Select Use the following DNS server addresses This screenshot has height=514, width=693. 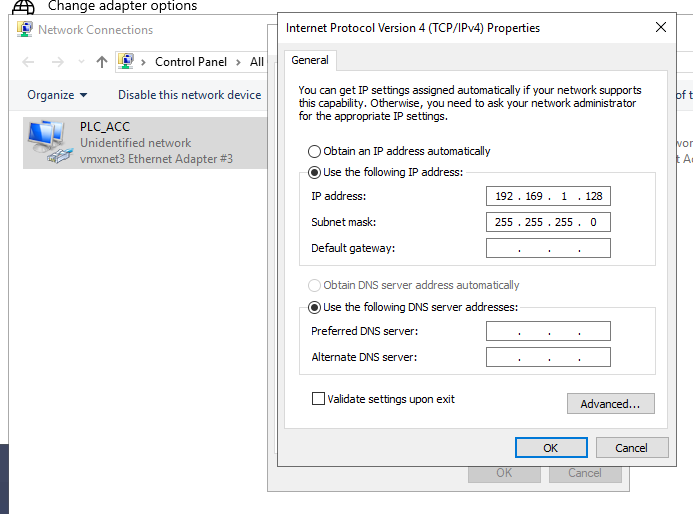(x=315, y=307)
